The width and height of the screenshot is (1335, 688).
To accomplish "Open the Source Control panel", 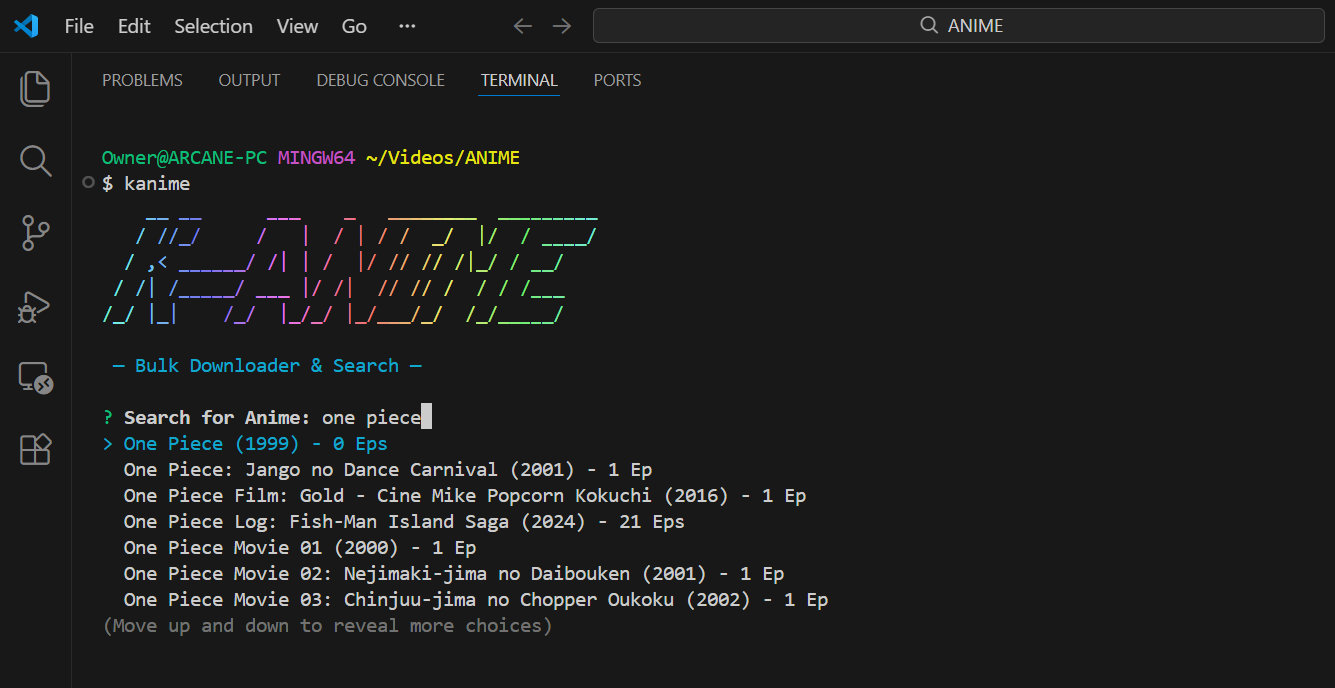I will coord(35,232).
